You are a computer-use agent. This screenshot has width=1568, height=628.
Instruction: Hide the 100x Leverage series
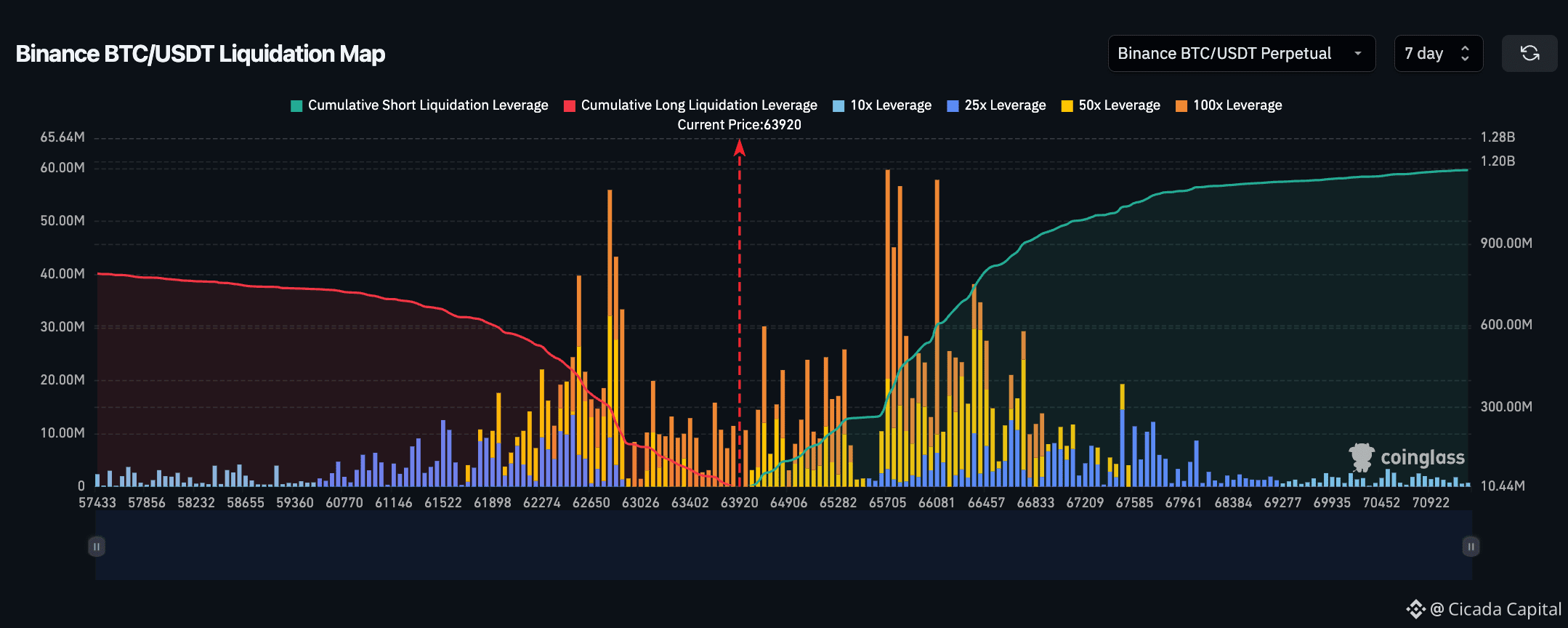click(1229, 105)
